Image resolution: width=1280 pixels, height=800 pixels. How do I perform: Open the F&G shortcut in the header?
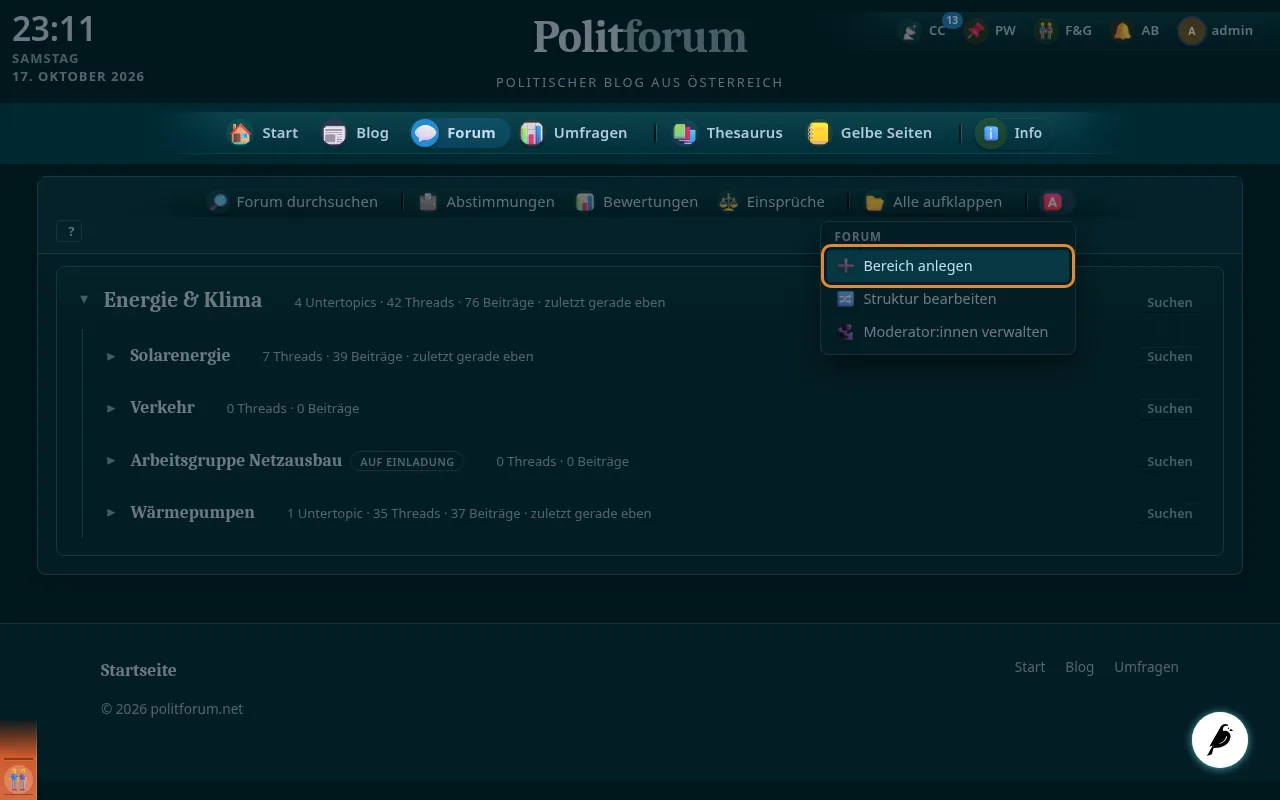pyautogui.click(x=1064, y=31)
